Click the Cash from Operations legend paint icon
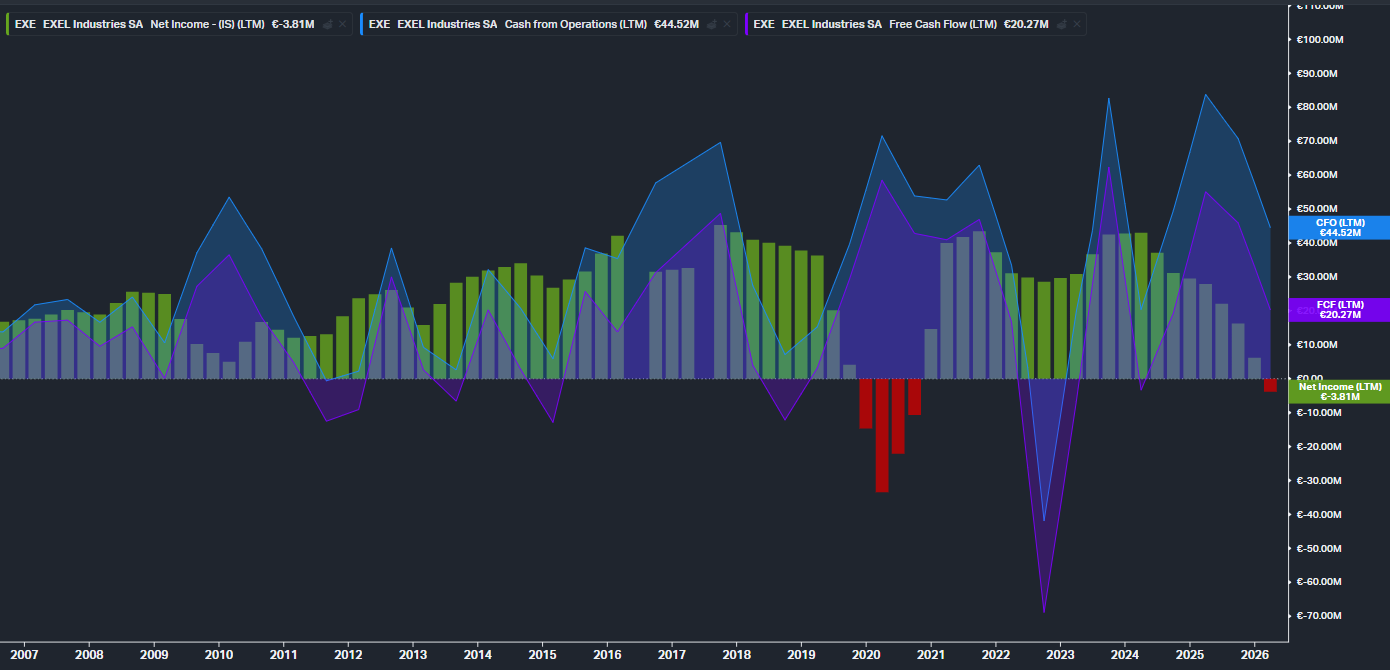Viewport: 1390px width, 670px height. [711, 24]
